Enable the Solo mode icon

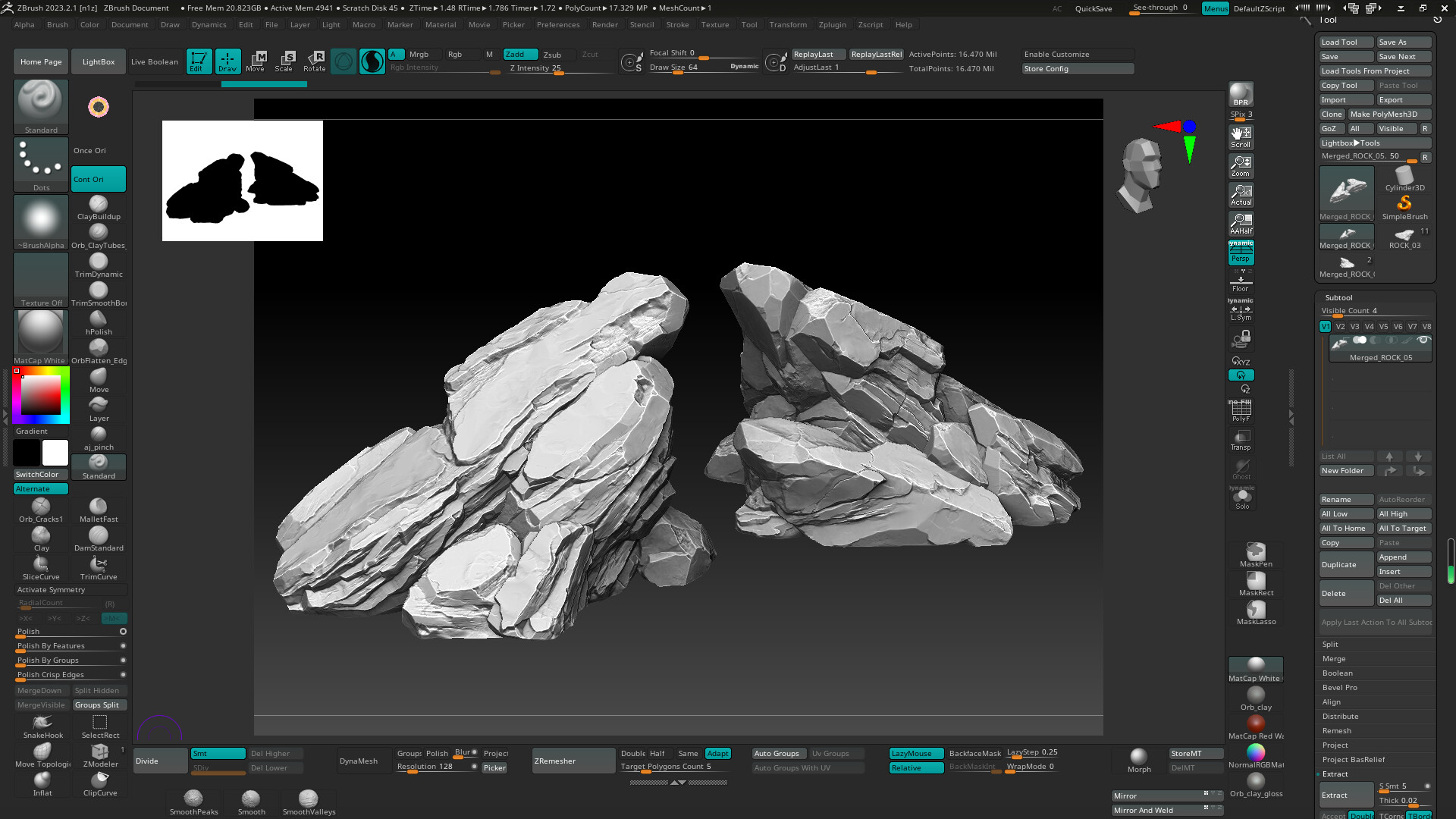(x=1241, y=497)
